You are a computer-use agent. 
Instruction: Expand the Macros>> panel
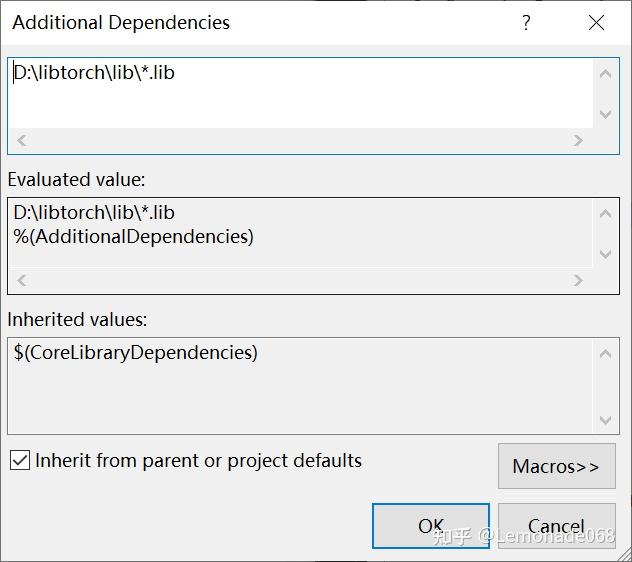click(x=557, y=466)
